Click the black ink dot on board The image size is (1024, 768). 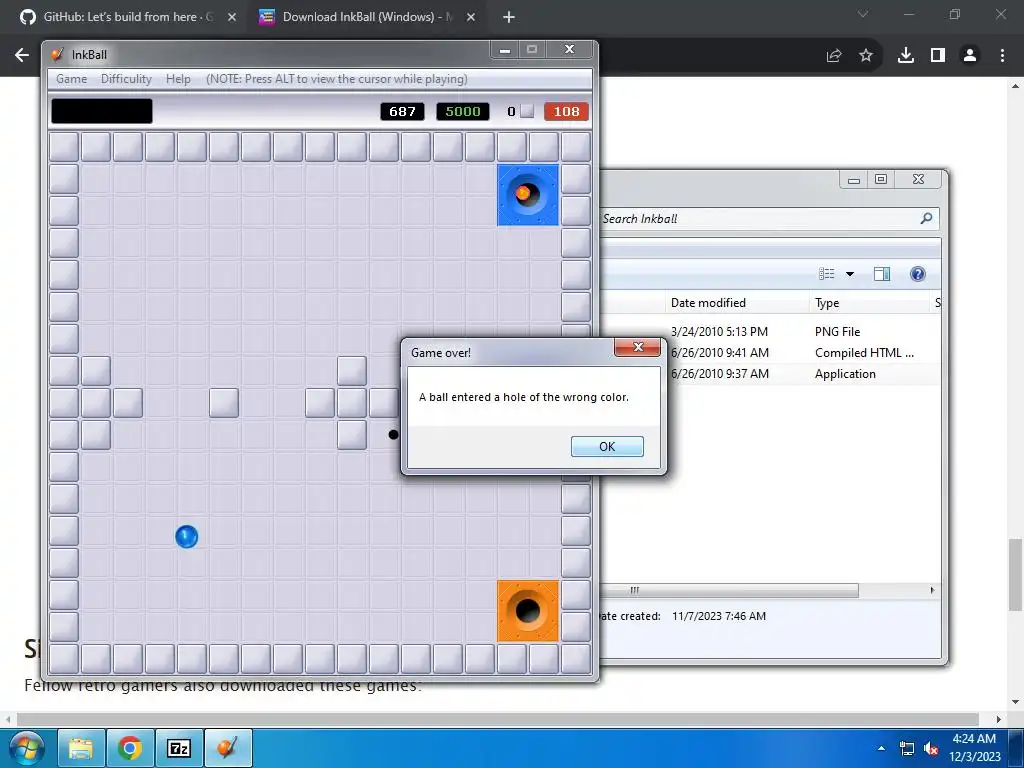[393, 434]
